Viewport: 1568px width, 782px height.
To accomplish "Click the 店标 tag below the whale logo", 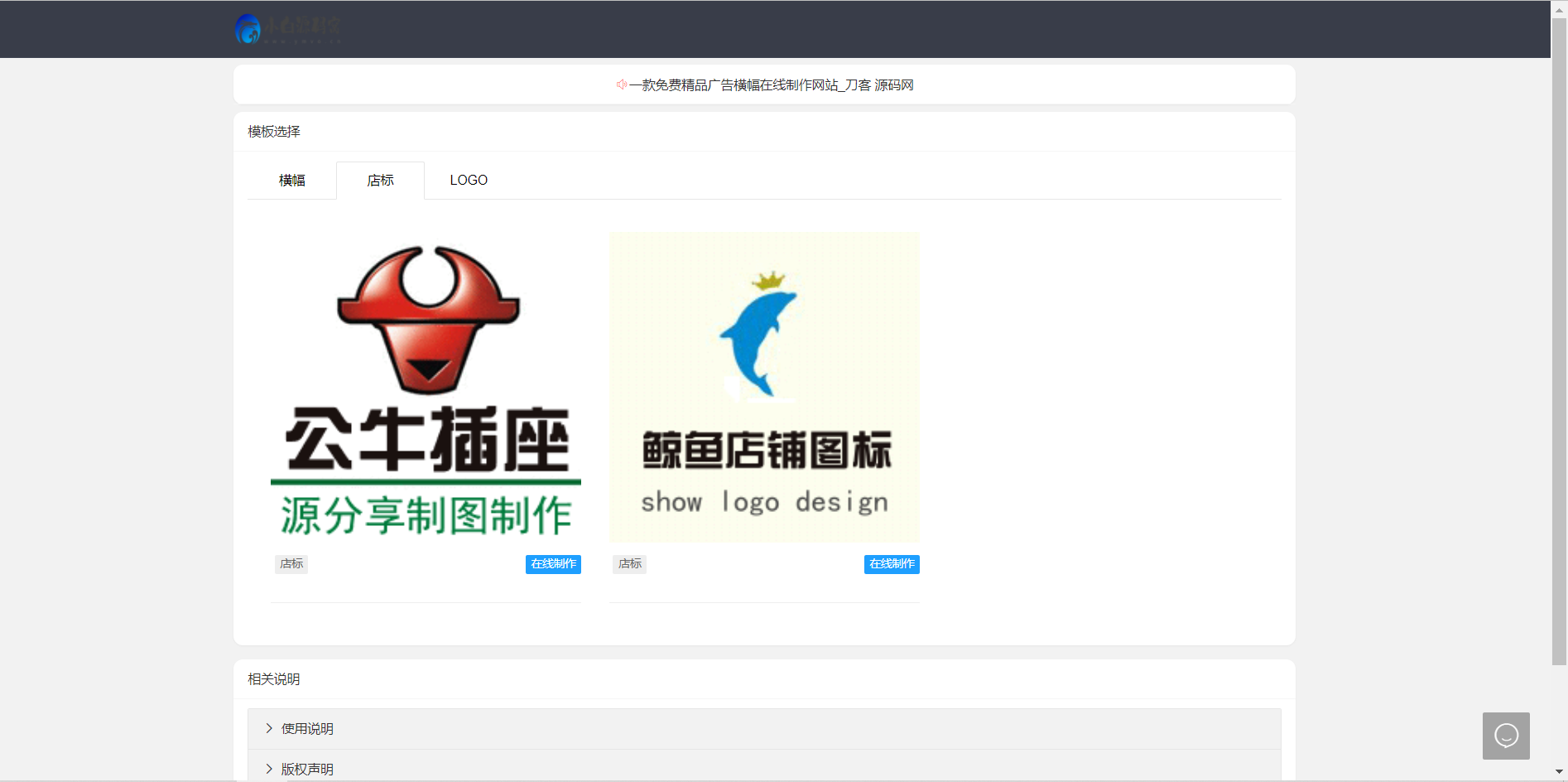I will [x=629, y=564].
